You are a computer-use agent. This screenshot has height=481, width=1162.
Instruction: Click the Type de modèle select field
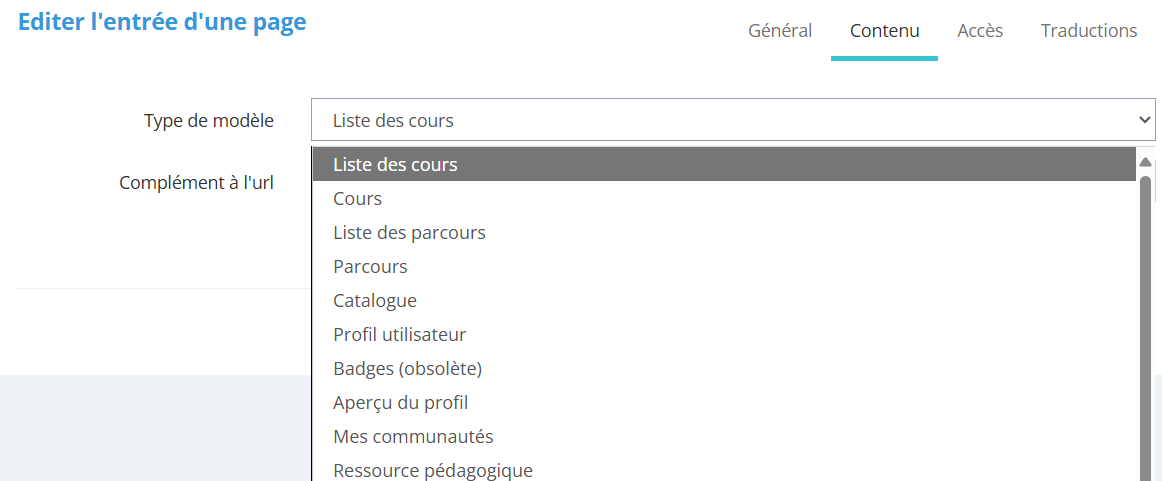point(720,120)
